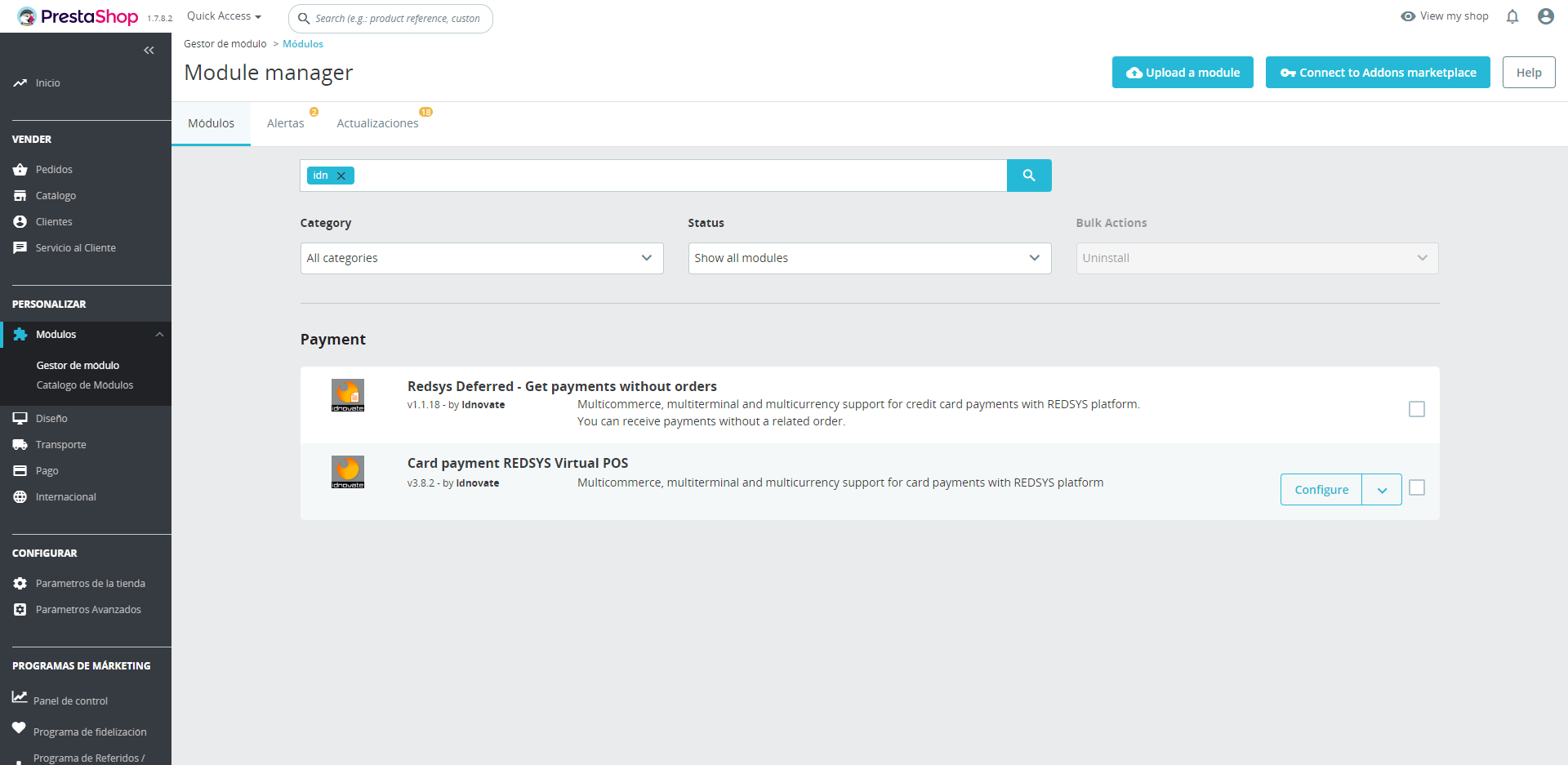Image resolution: width=1568 pixels, height=765 pixels.
Task: Open the All categories dropdown
Action: click(x=482, y=258)
